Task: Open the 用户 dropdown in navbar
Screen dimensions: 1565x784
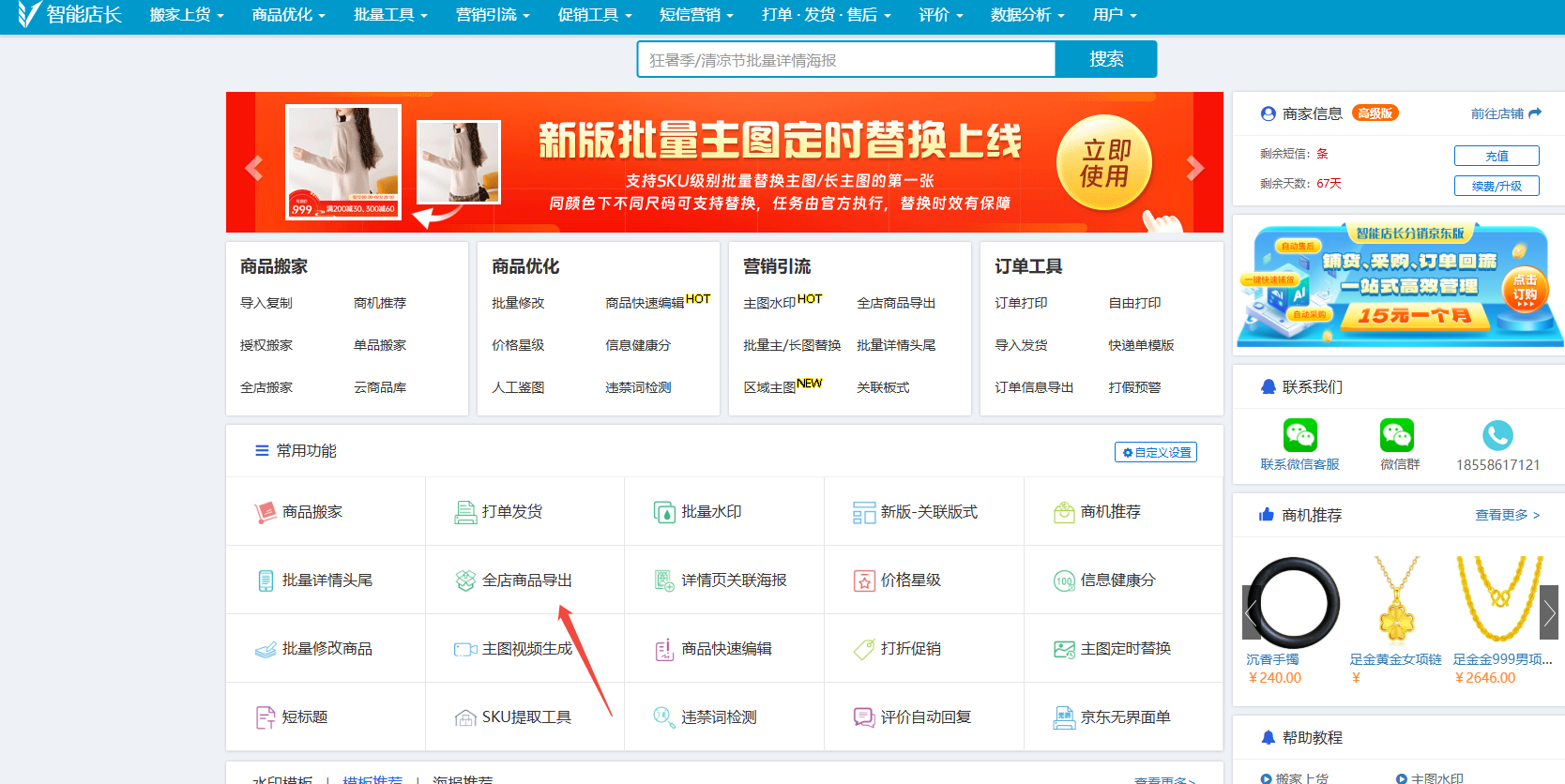Action: 1115,15
